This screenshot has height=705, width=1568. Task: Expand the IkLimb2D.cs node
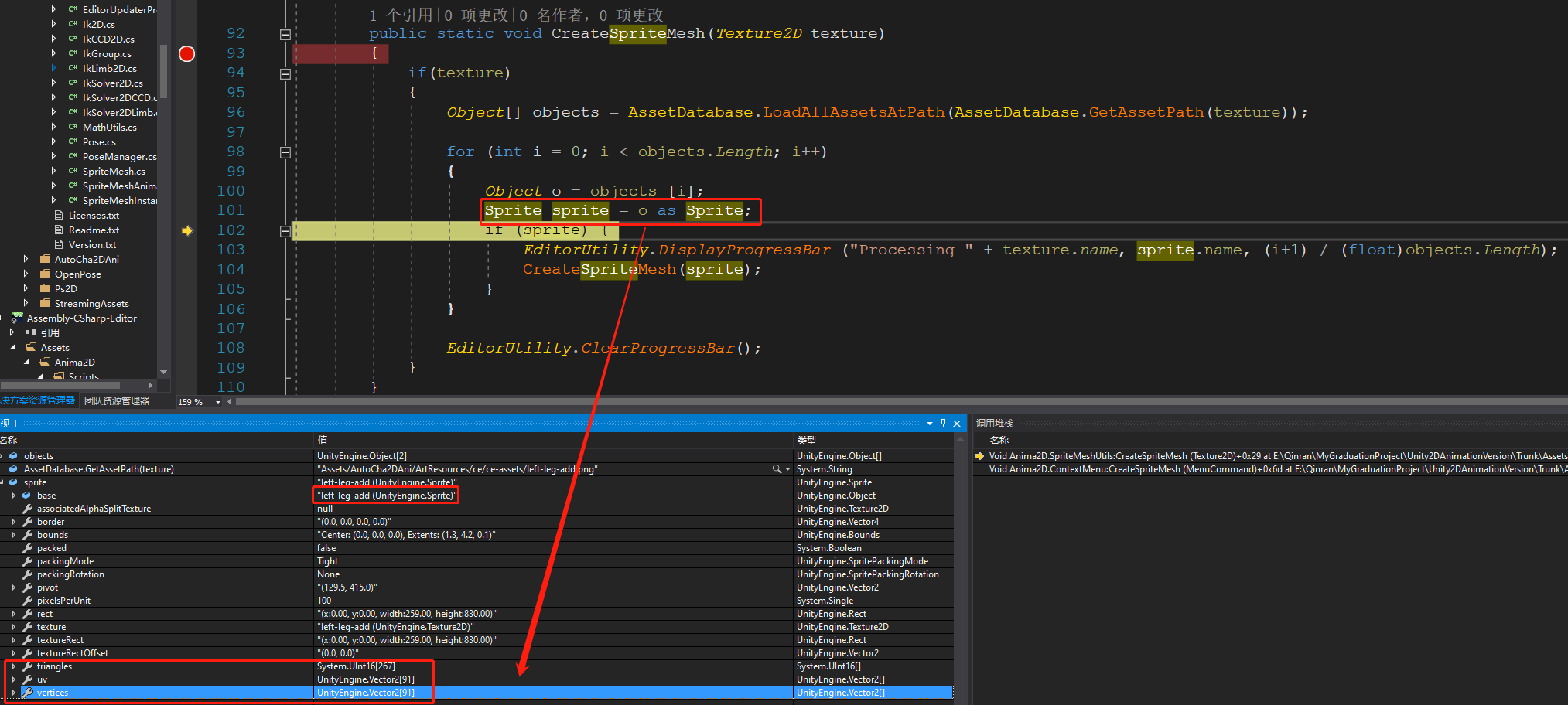point(53,68)
